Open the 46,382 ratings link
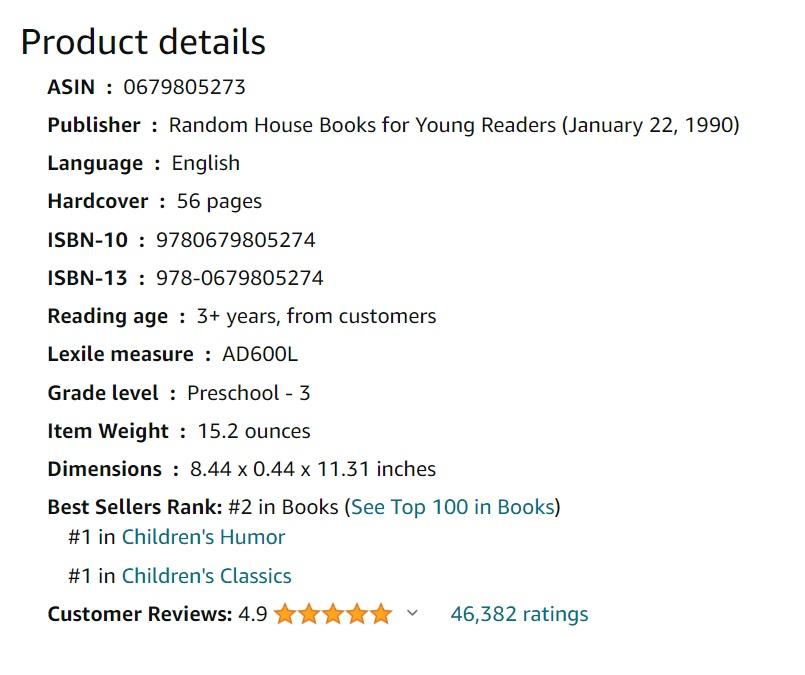805x675 pixels. click(x=518, y=613)
